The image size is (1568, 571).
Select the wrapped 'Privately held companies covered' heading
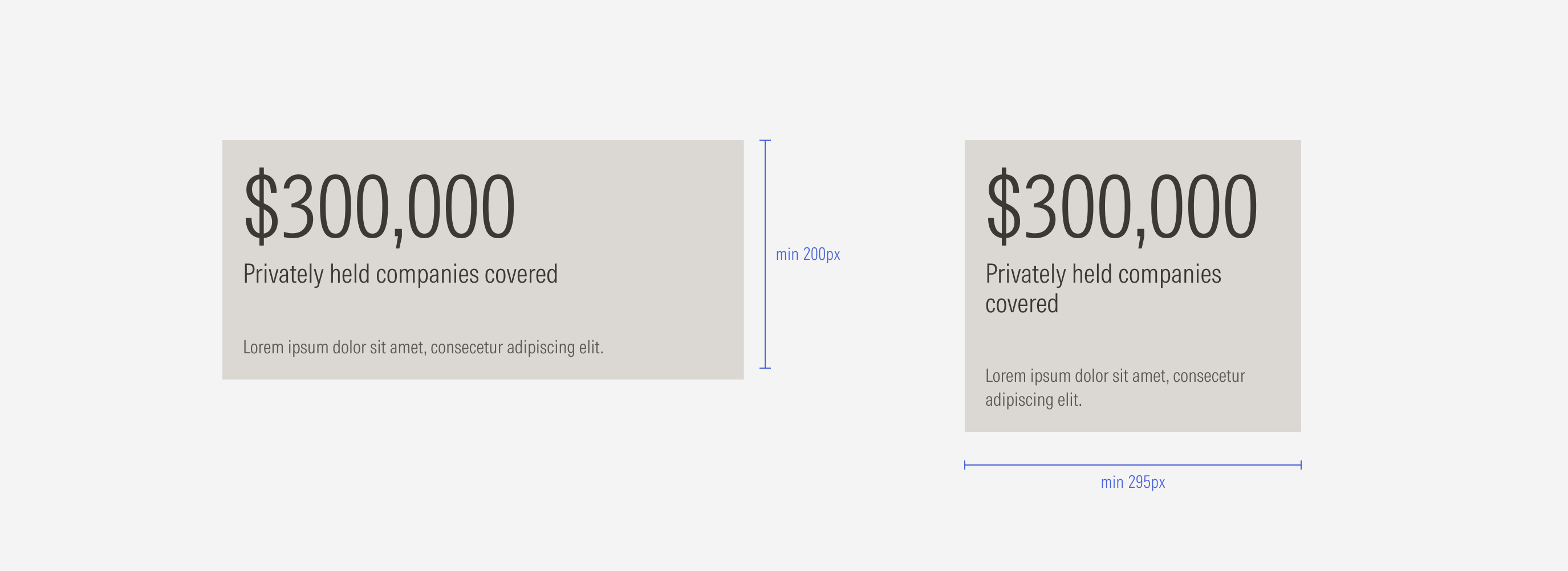click(x=1103, y=289)
